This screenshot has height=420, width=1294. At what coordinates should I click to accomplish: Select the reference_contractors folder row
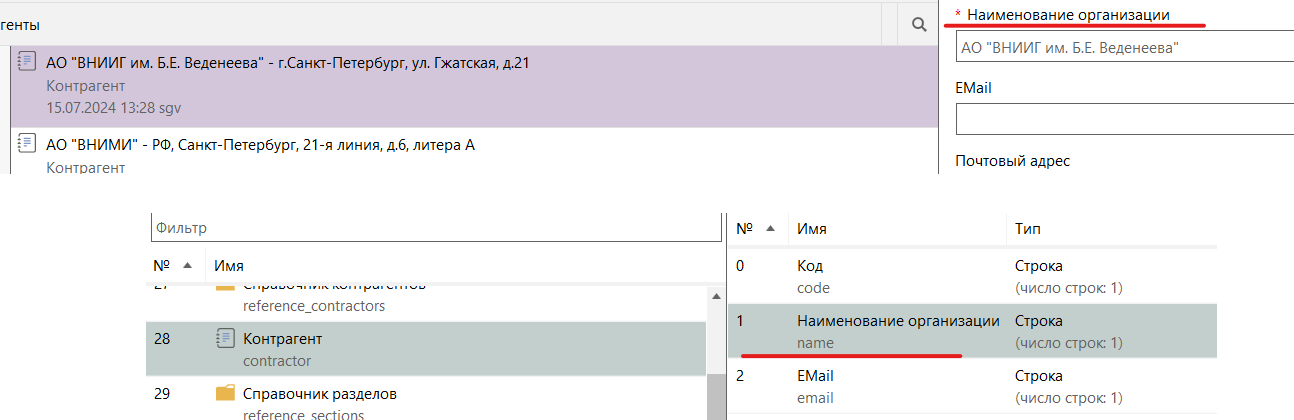426,299
